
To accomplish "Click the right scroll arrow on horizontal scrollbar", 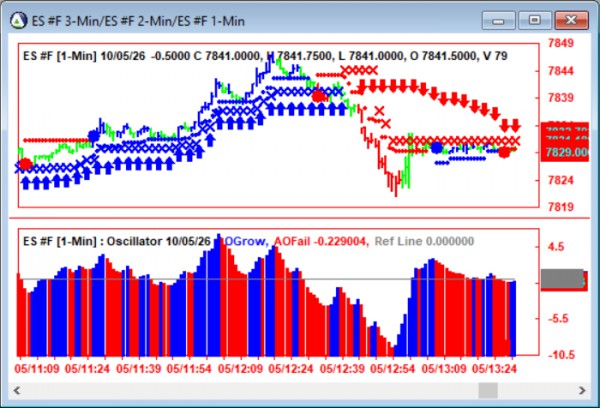I will [582, 390].
